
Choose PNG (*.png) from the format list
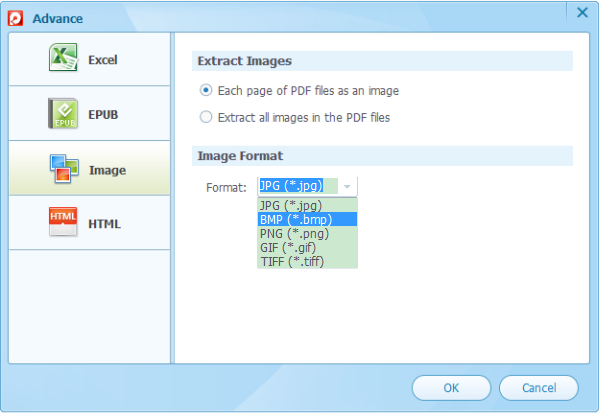tap(308, 233)
